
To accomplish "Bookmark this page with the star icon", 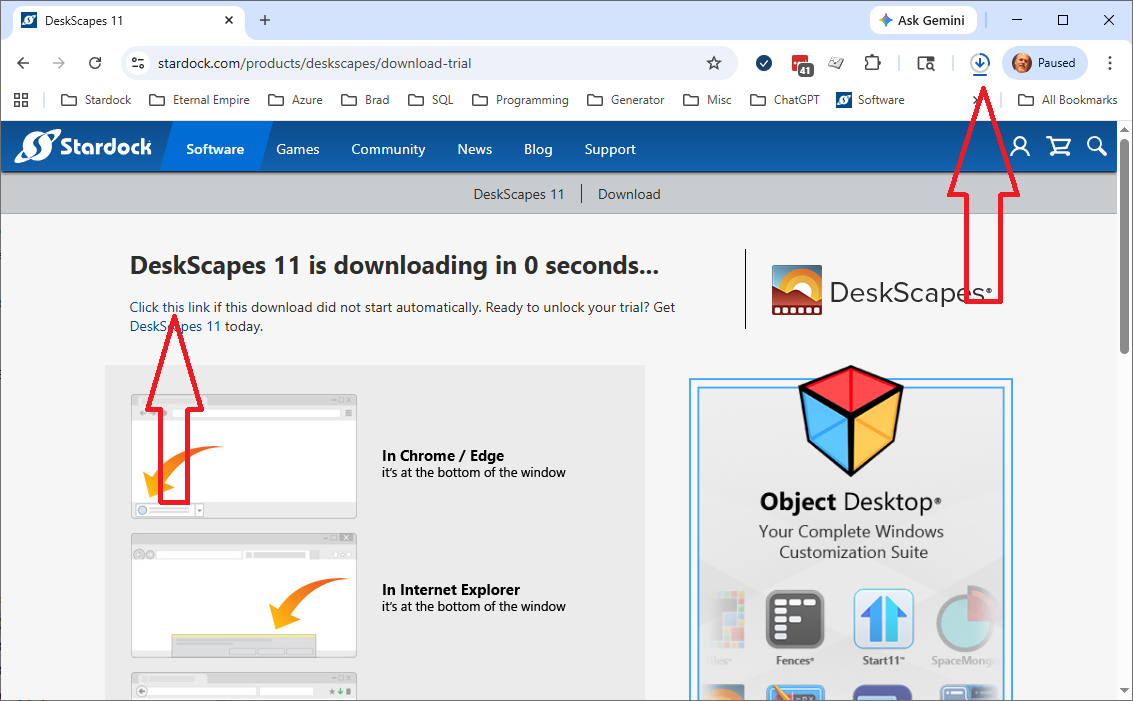I will tap(714, 63).
